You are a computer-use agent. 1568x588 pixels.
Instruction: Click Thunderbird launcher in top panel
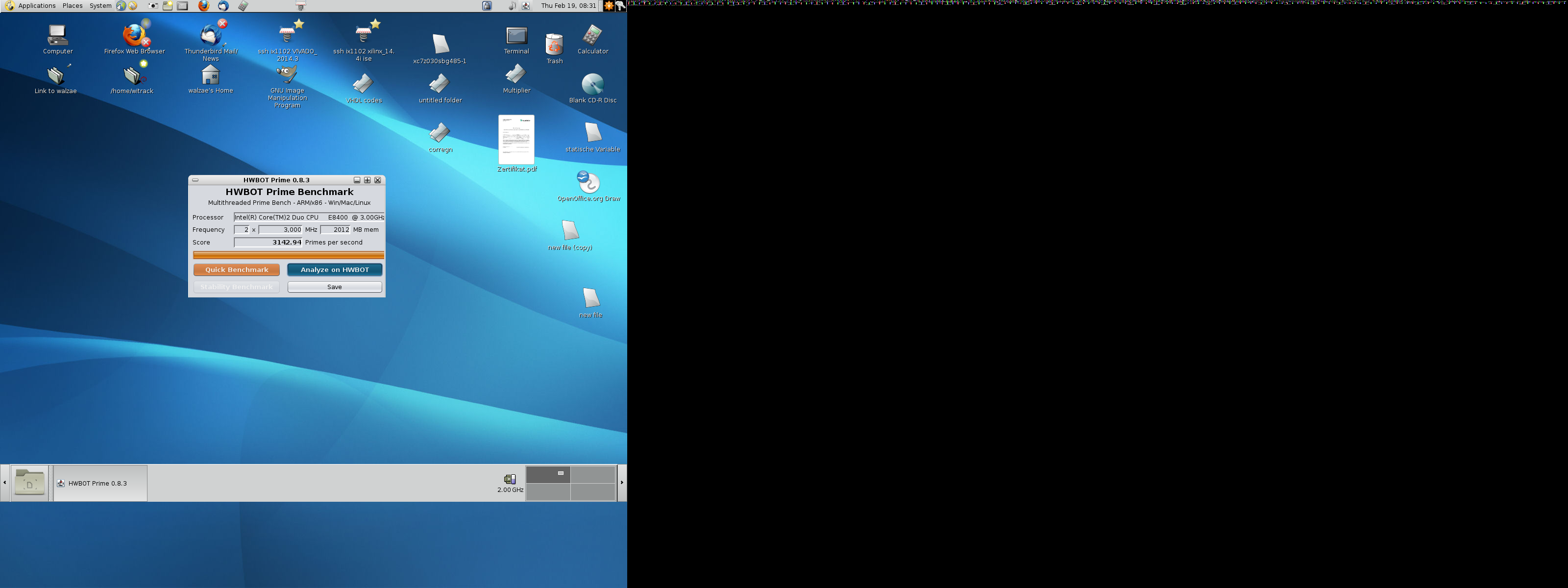point(223,5)
